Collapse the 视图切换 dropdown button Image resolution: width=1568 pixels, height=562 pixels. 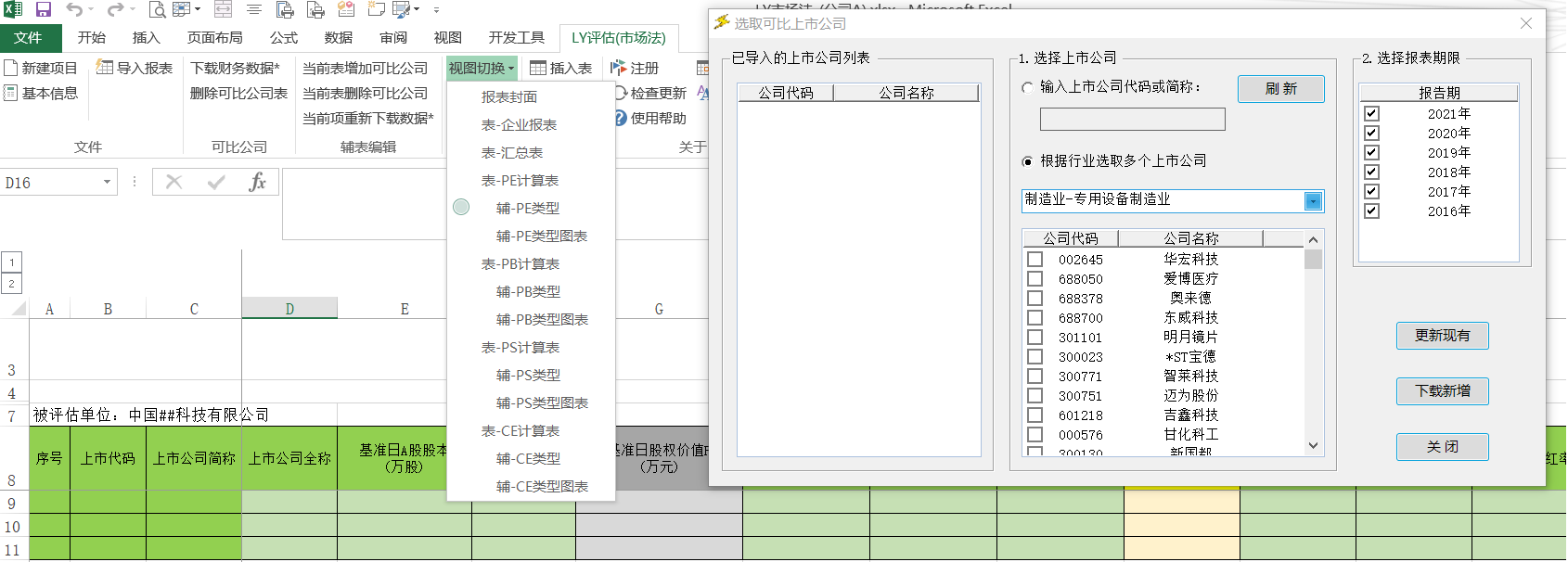481,68
